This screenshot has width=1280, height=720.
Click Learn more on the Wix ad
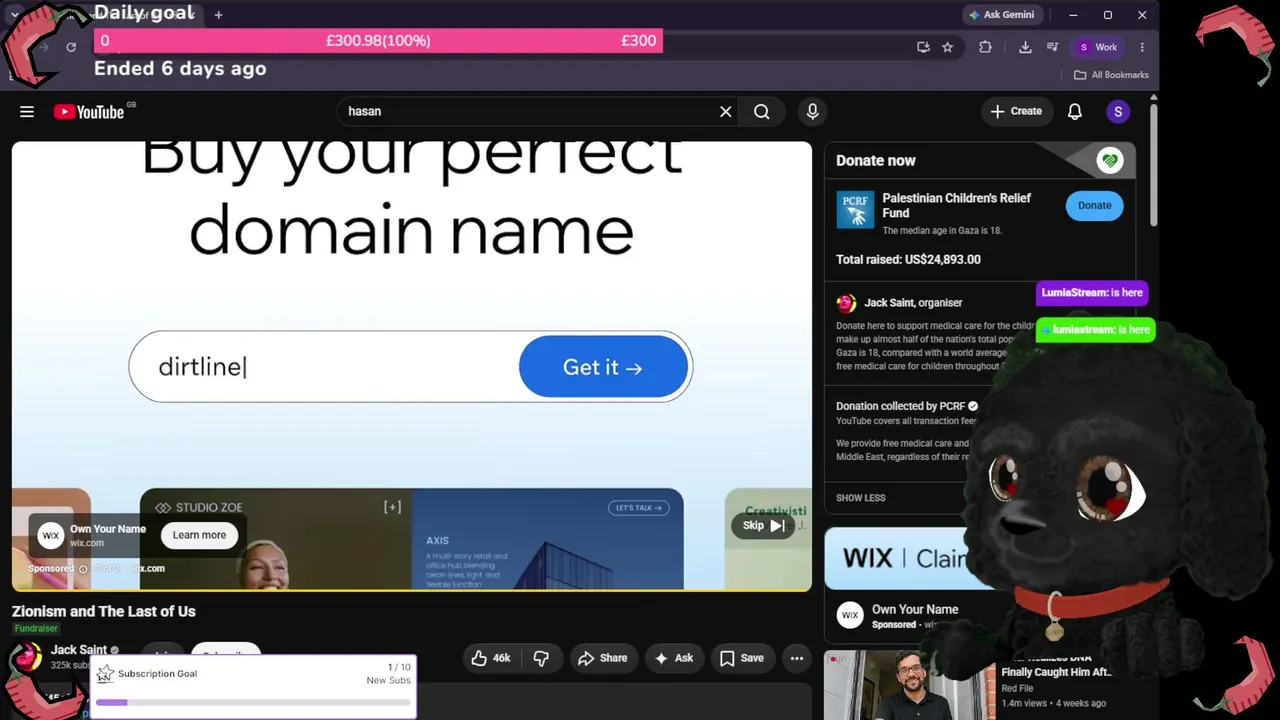199,535
